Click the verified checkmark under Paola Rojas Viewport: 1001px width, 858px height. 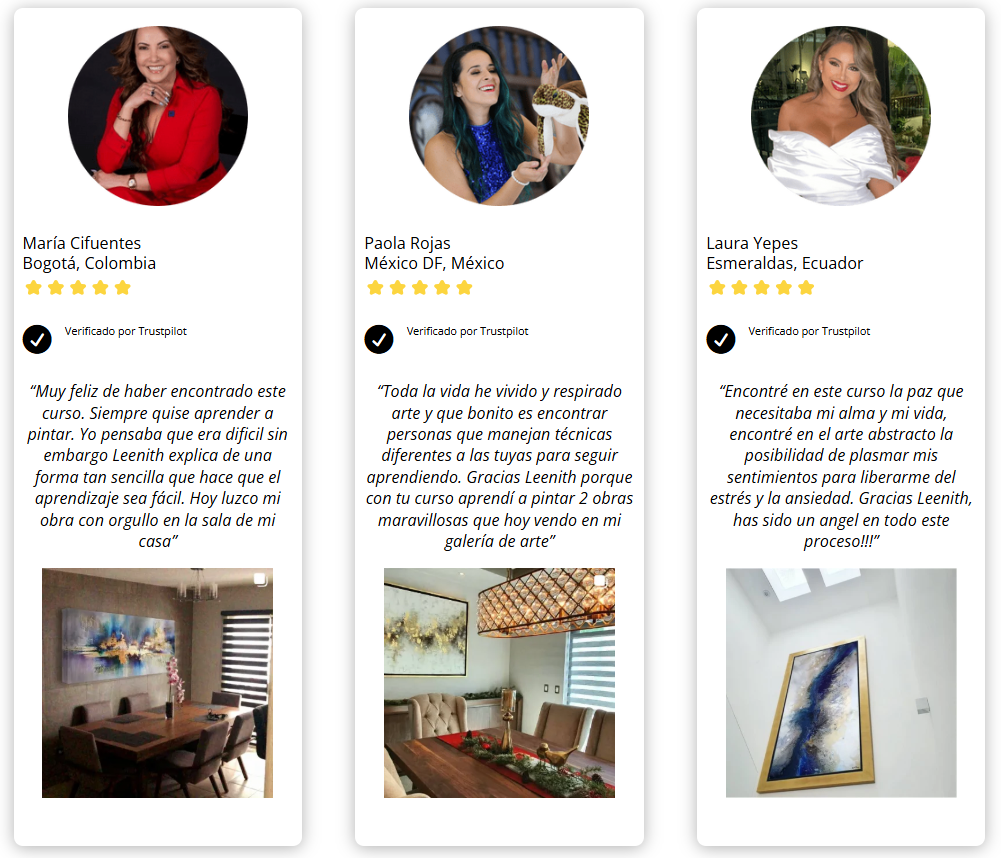(x=379, y=339)
